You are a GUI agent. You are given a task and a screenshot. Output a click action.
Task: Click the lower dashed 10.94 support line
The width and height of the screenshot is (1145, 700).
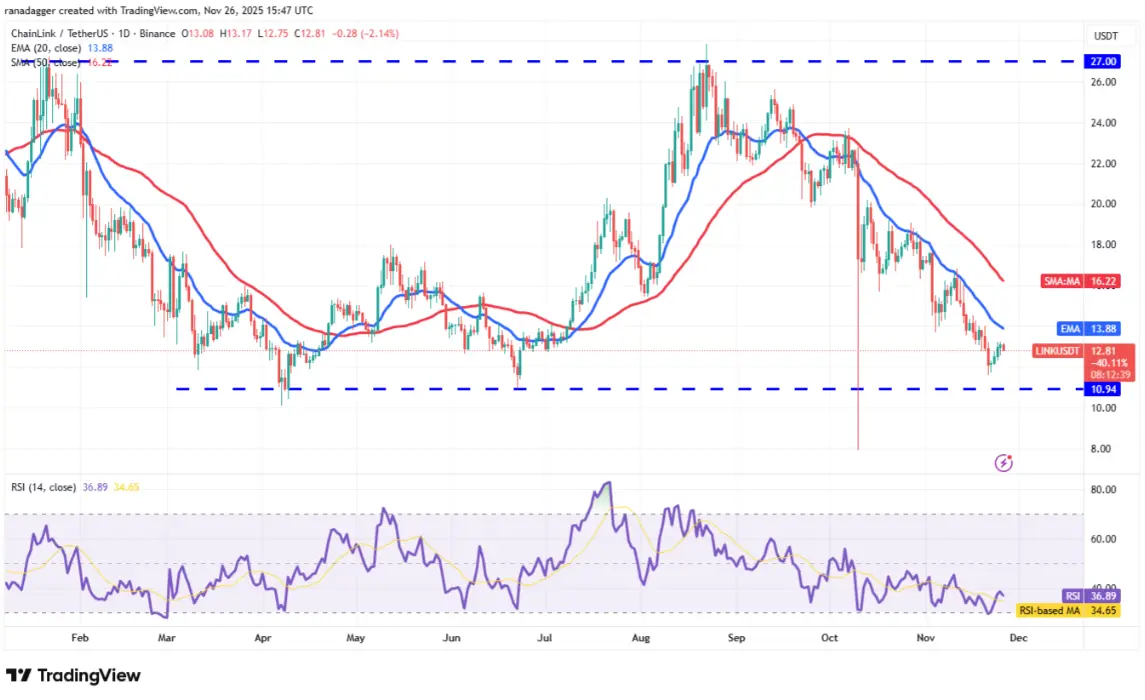click(x=628, y=389)
